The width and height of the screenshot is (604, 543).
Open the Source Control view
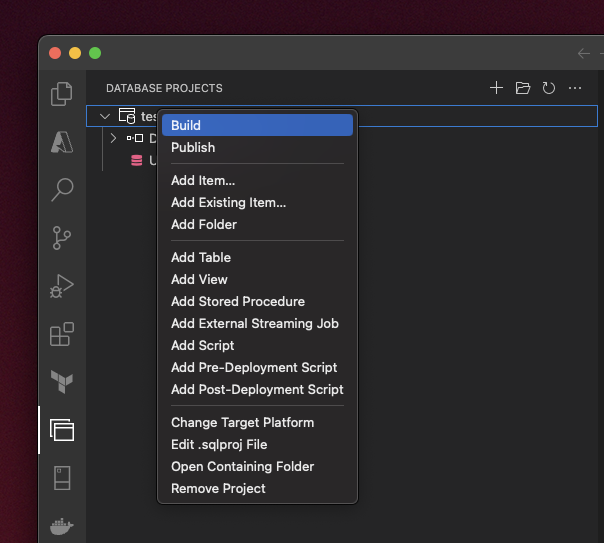62,237
